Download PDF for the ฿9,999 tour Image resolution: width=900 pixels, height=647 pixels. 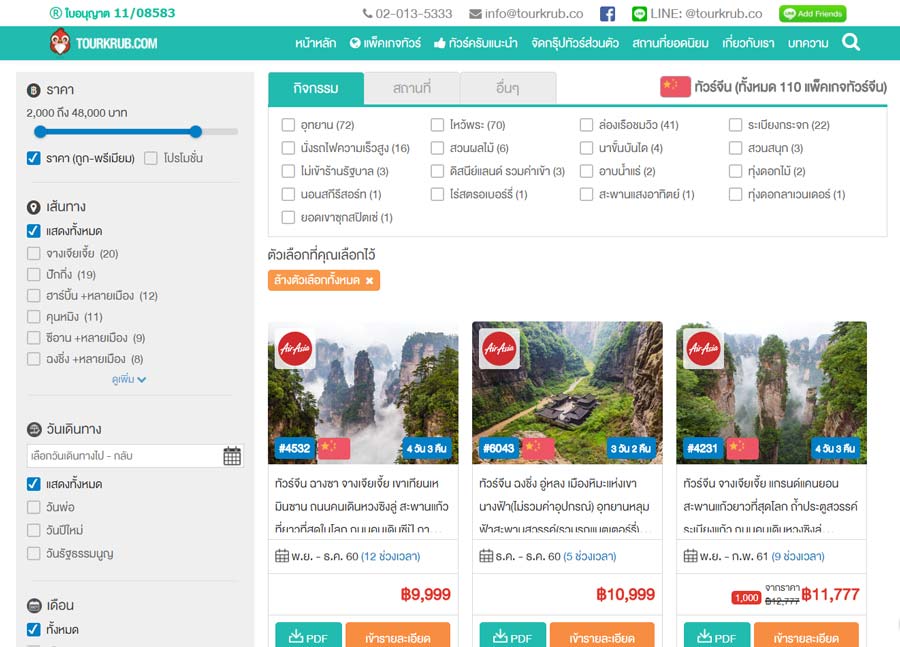pyautogui.click(x=309, y=637)
